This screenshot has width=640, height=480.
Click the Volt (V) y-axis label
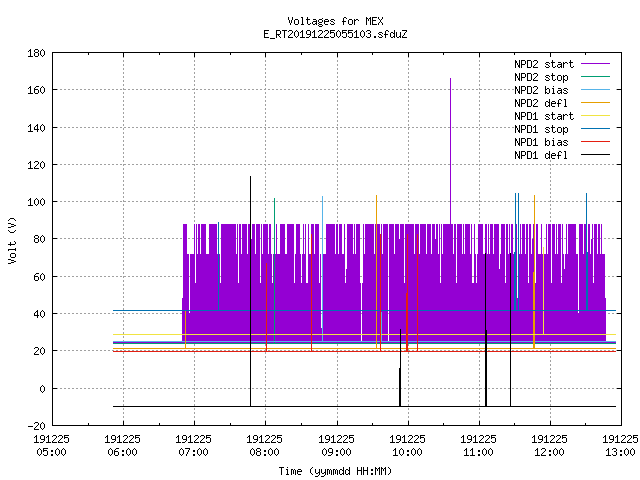point(12,240)
